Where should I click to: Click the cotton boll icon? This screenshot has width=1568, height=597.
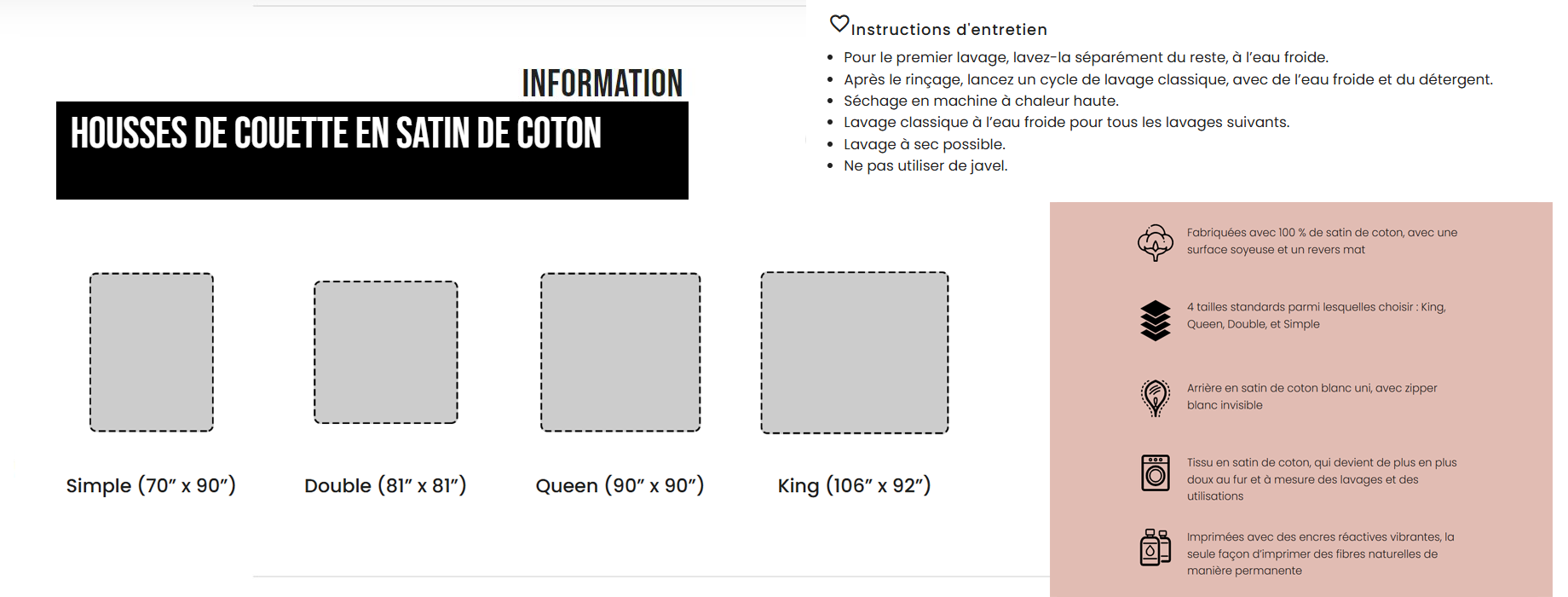click(x=1156, y=242)
